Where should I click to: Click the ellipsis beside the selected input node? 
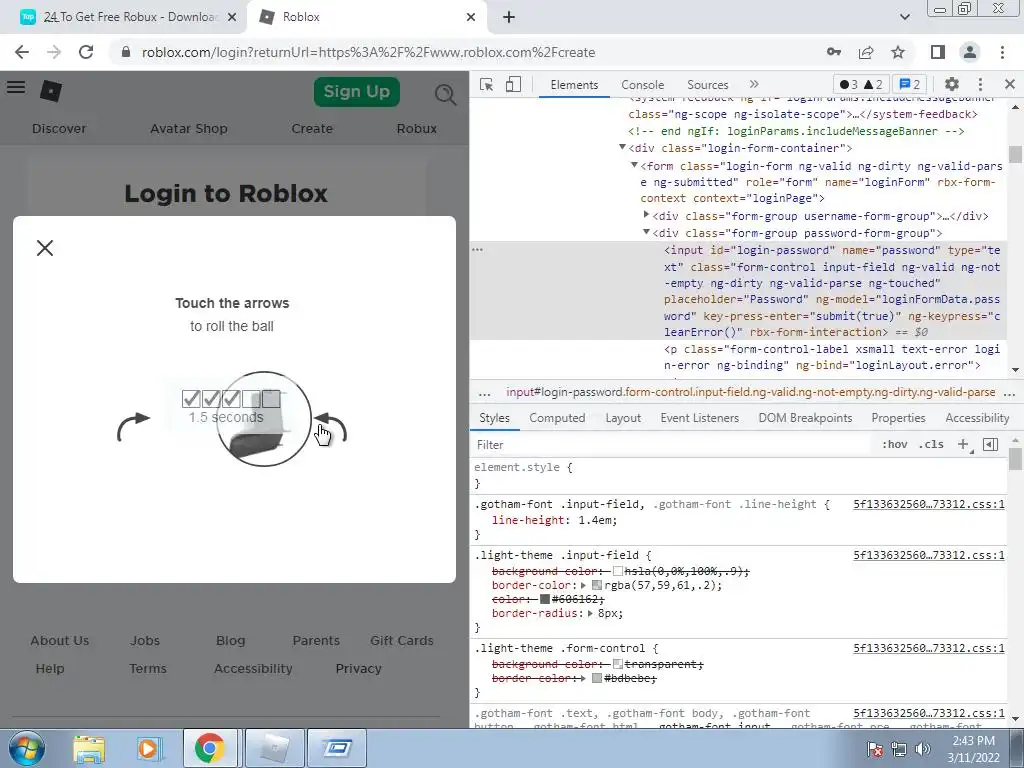tap(477, 249)
